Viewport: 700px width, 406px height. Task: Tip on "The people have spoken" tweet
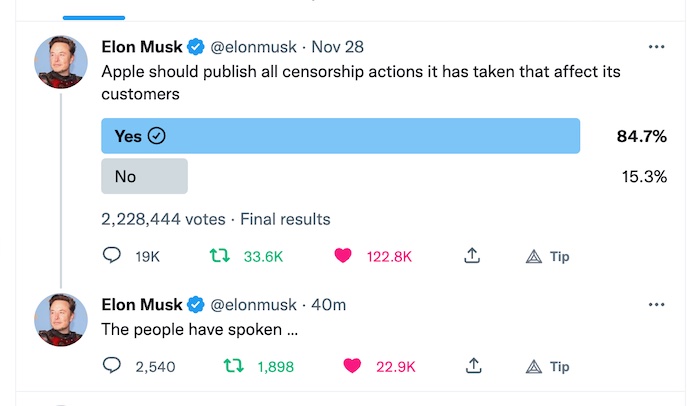[547, 367]
